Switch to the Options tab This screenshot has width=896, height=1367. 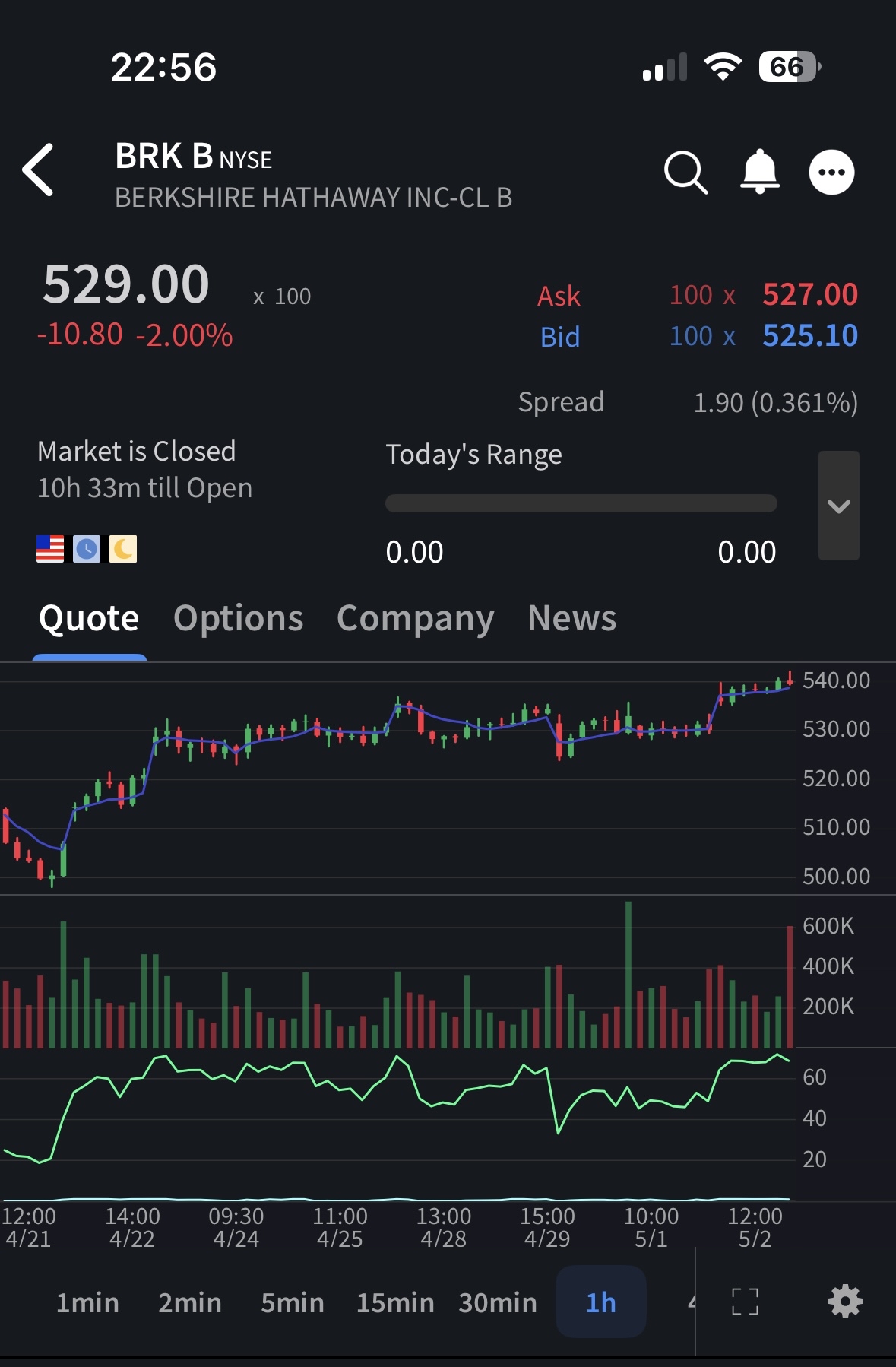pyautogui.click(x=239, y=618)
